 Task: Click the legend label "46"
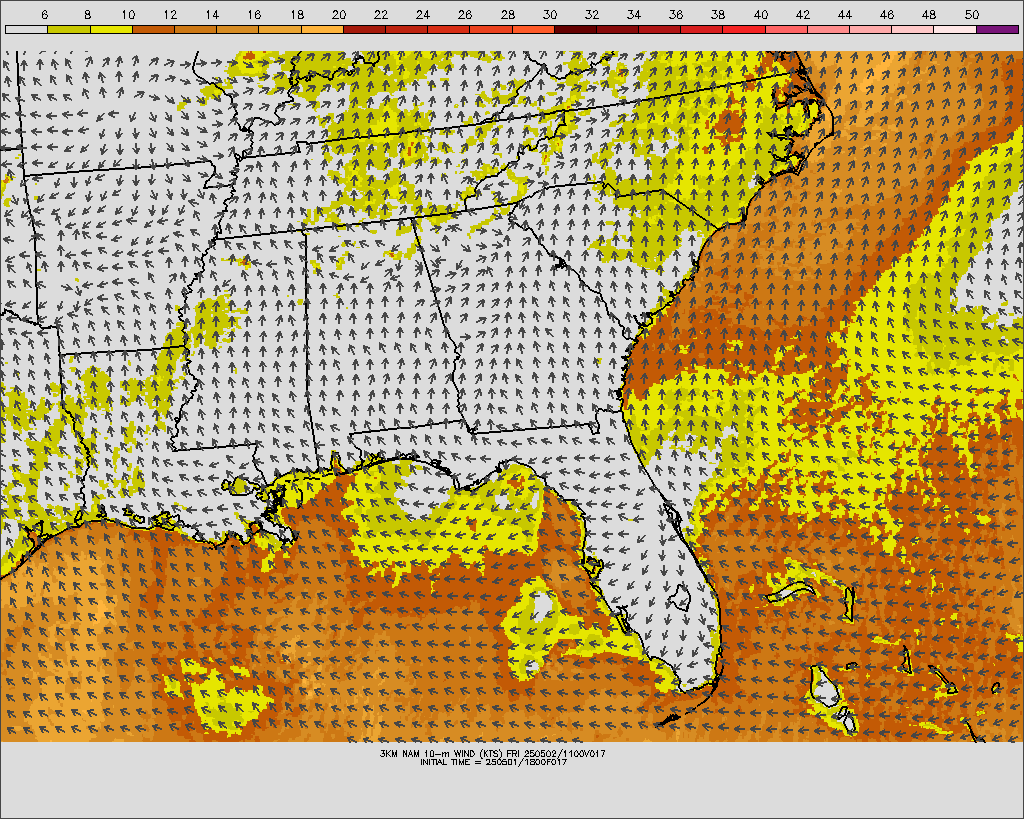pos(886,14)
